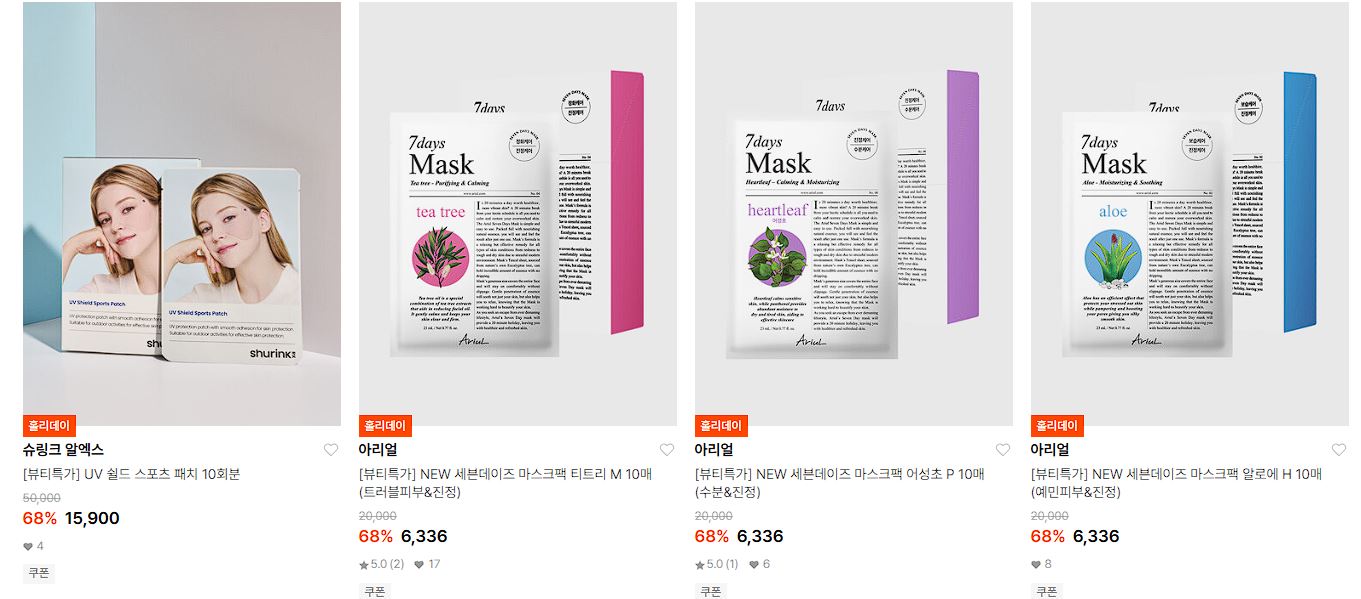Click 홀리데이 badge on aloe mask
The height and width of the screenshot is (599, 1361).
point(1057,426)
